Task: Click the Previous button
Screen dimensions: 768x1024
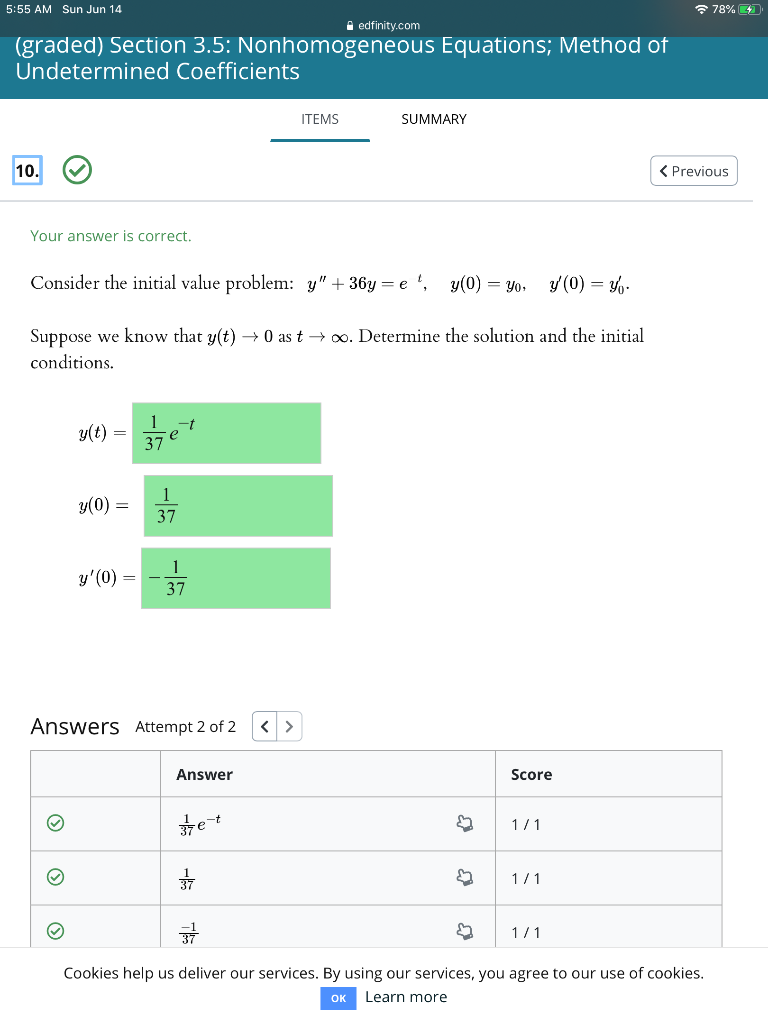Action: (693, 170)
